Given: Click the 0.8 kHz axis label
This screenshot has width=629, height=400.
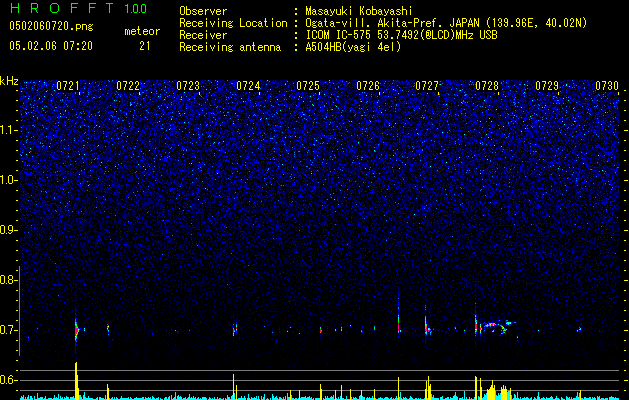Looking at the screenshot, I should tap(8, 280).
